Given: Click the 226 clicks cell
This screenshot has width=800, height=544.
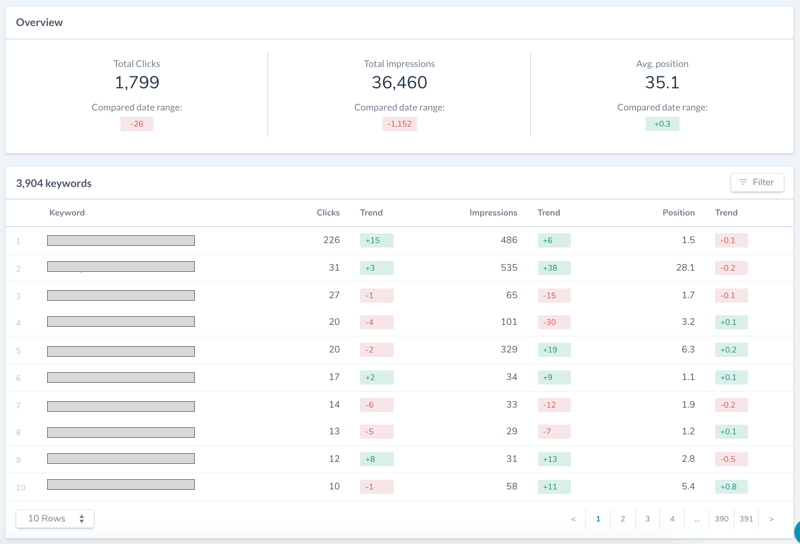Looking at the screenshot, I should (x=332, y=240).
